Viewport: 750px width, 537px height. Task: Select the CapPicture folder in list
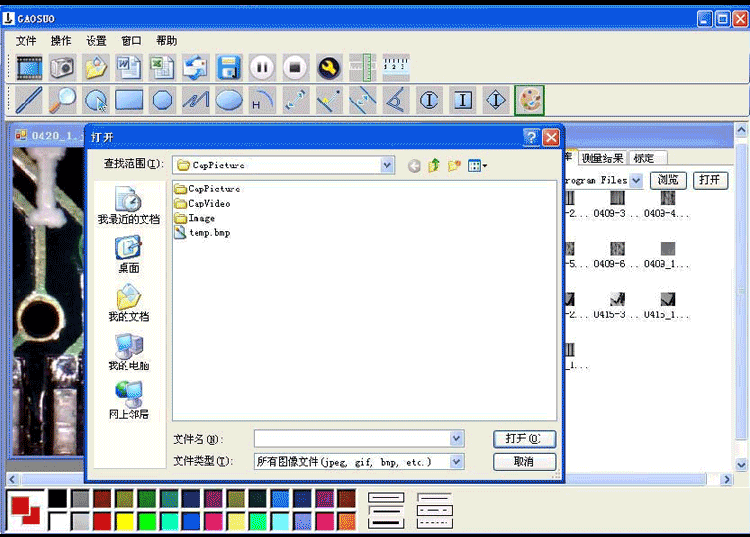207,189
